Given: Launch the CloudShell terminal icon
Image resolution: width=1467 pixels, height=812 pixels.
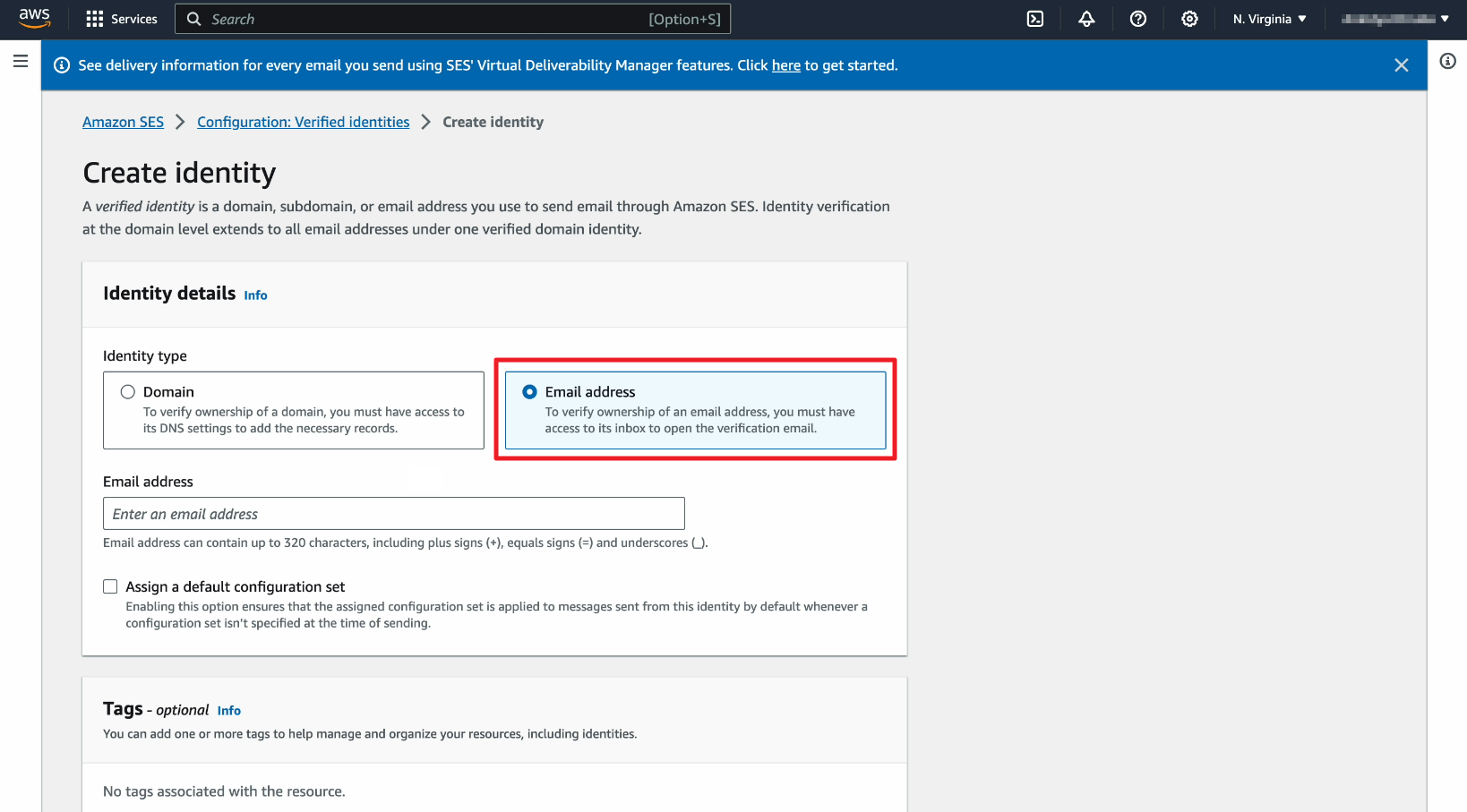Looking at the screenshot, I should point(1034,19).
